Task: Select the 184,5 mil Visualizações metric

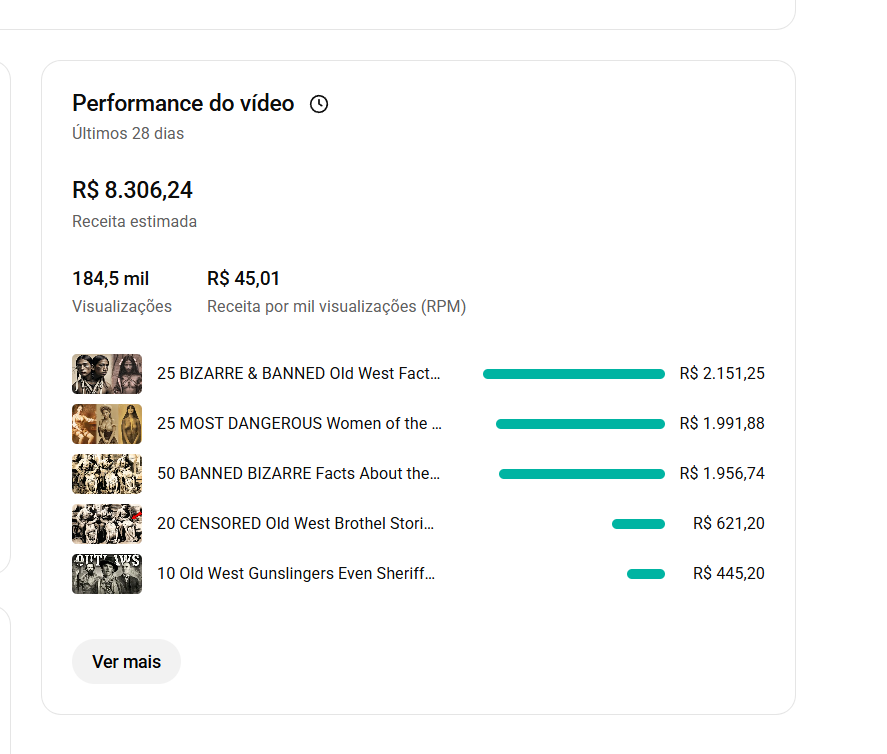Action: tap(111, 279)
